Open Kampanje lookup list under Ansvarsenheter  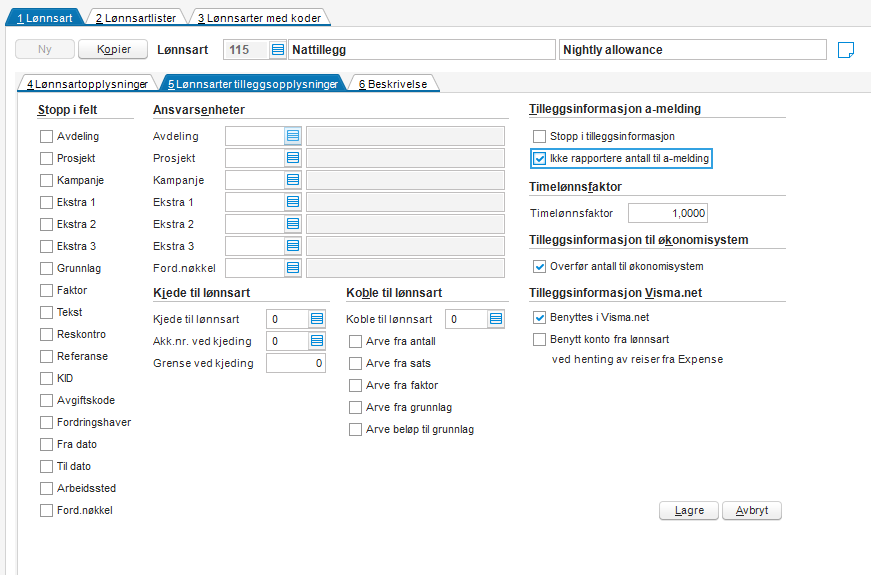(293, 180)
